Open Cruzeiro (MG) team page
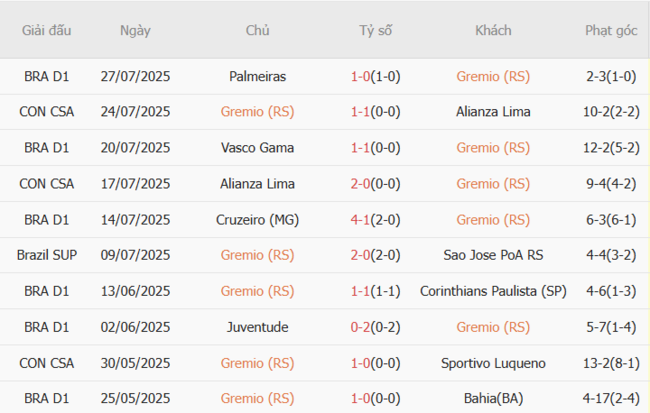The image size is (650, 413). [x=257, y=219]
